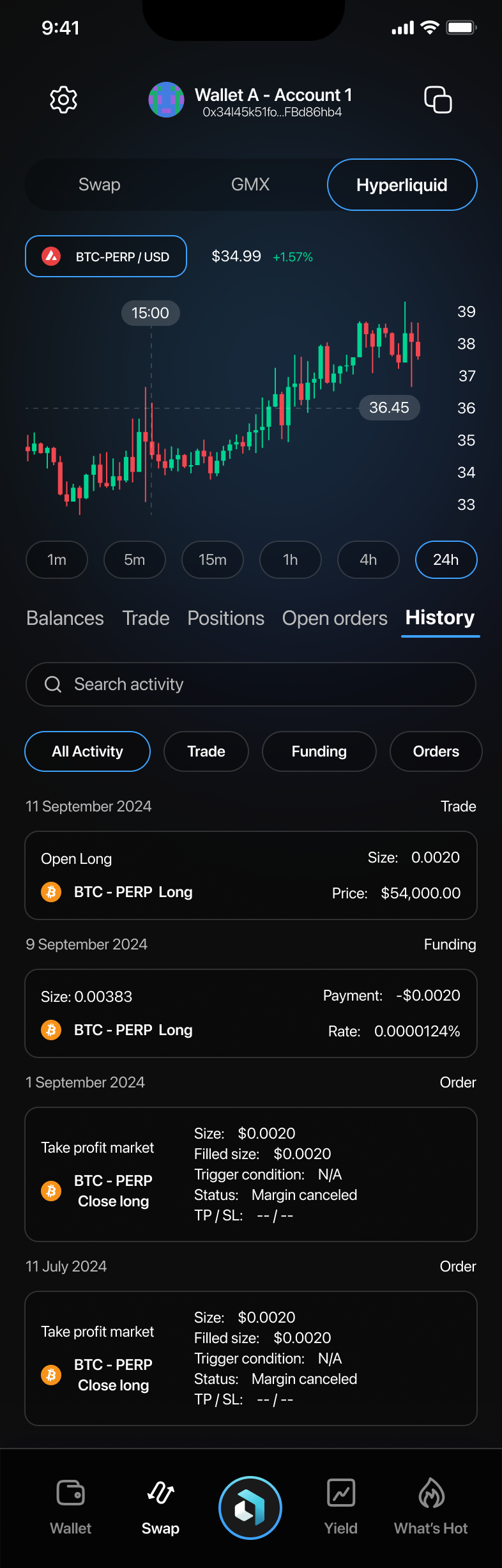The width and height of the screenshot is (502, 1568).
Task: Expand the 9 September funding entry
Action: tap(251, 1013)
